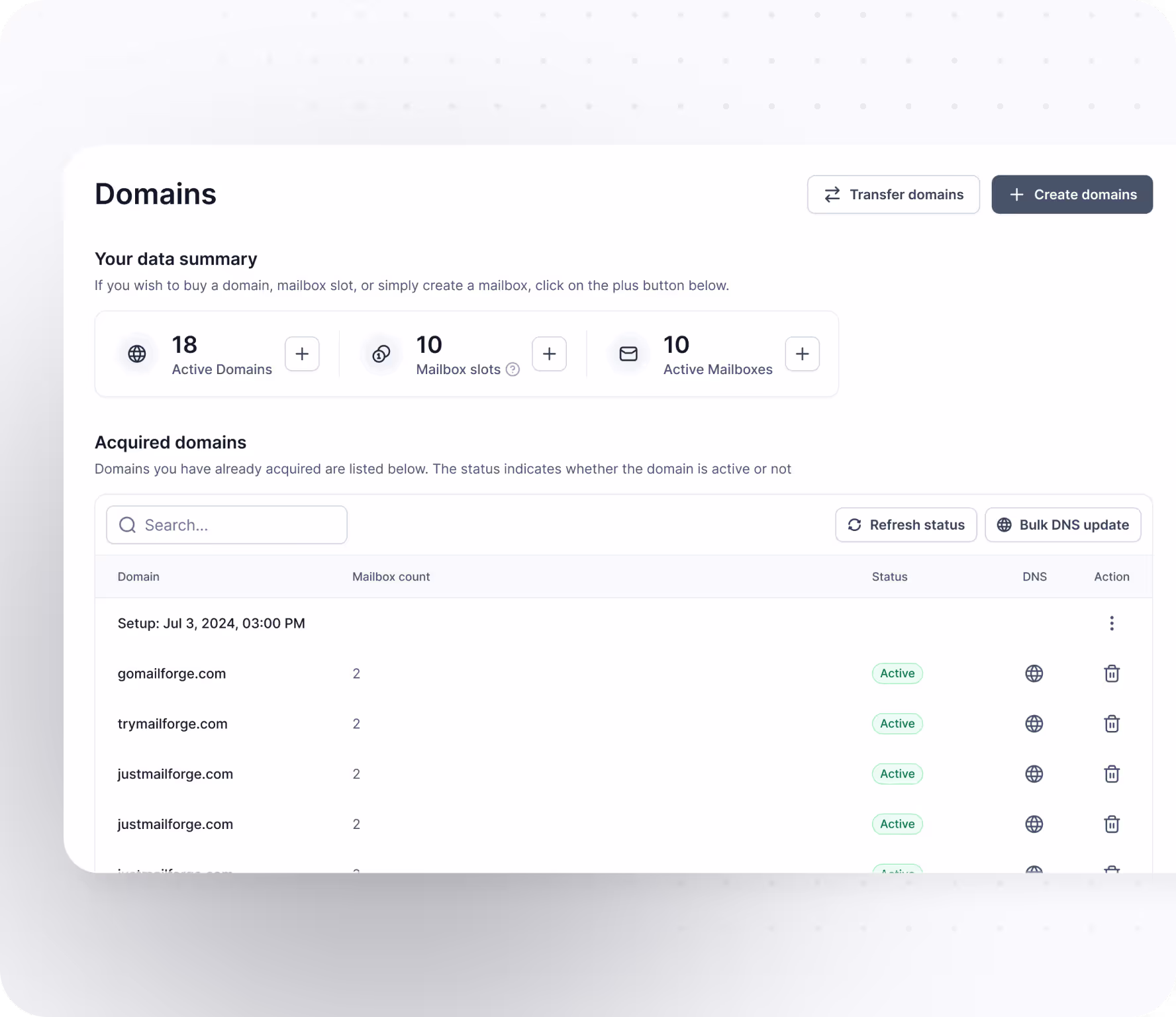
Task: Click plus button next to Active Domains
Action: point(302,354)
